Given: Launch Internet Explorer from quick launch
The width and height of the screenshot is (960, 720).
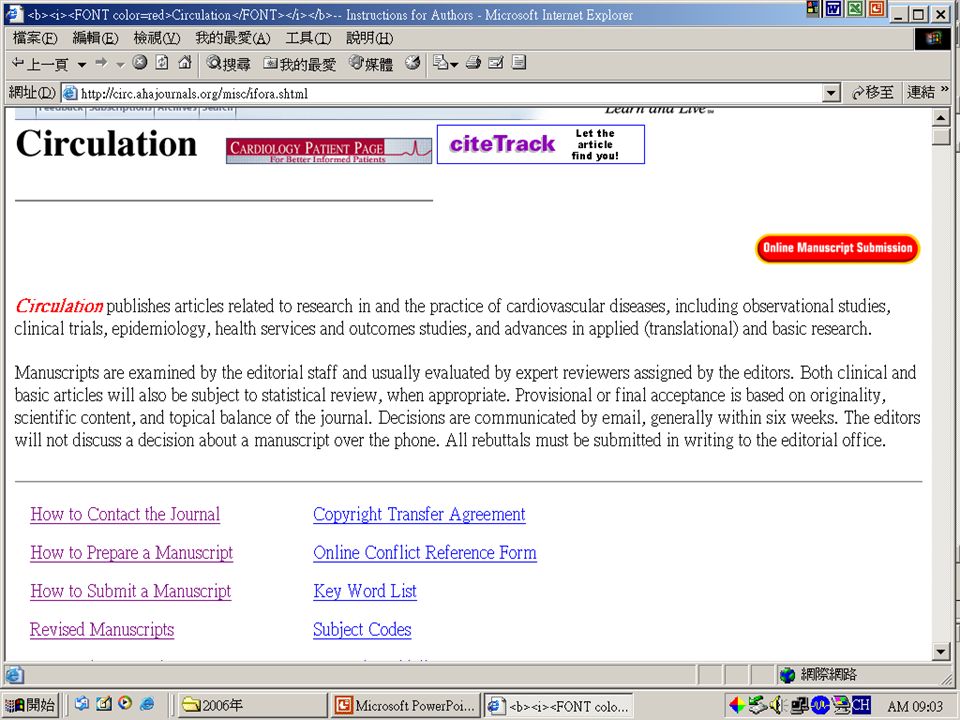Looking at the screenshot, I should click(x=148, y=704).
